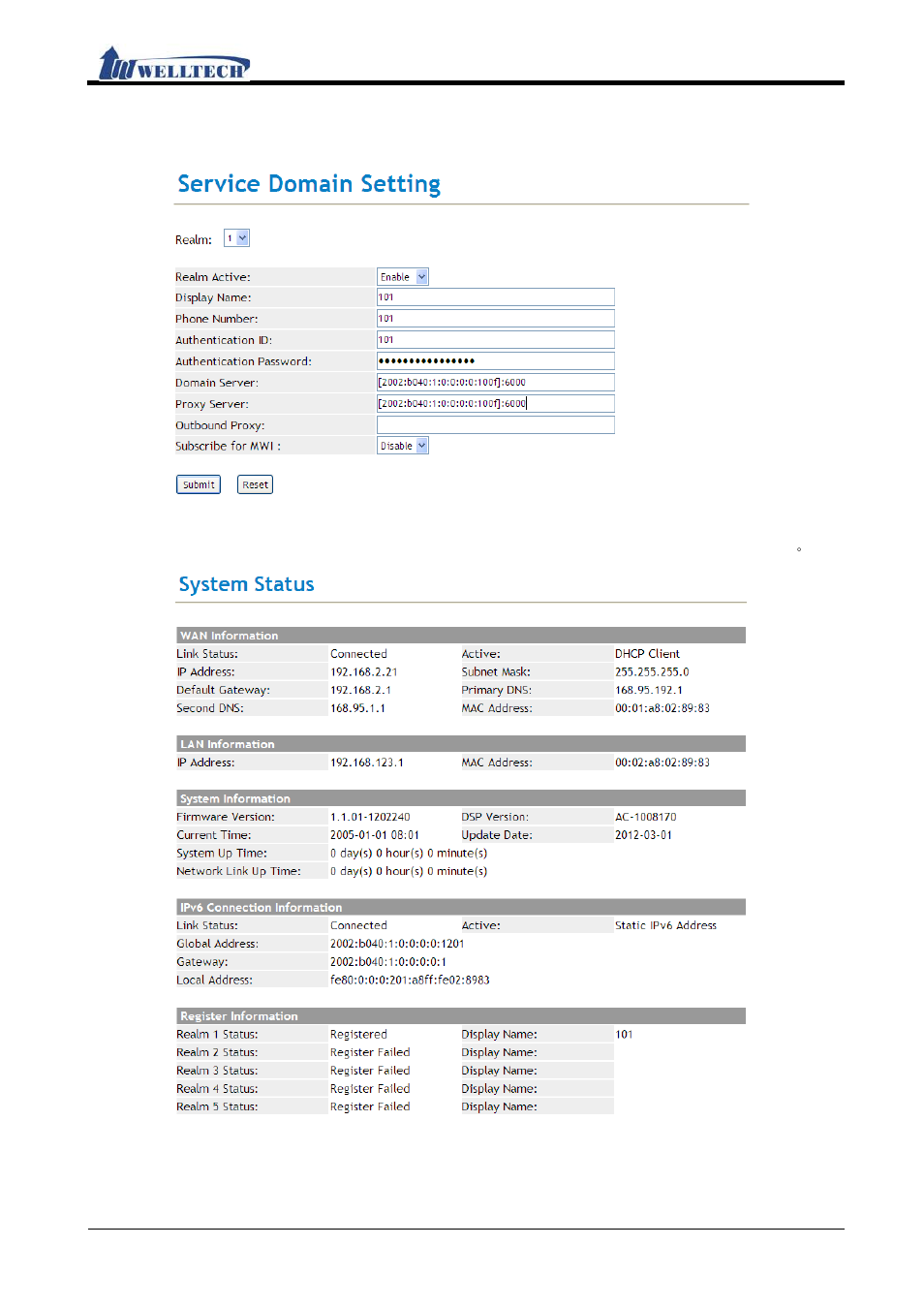Select WAN IP address 192.168.2.21

364,672
